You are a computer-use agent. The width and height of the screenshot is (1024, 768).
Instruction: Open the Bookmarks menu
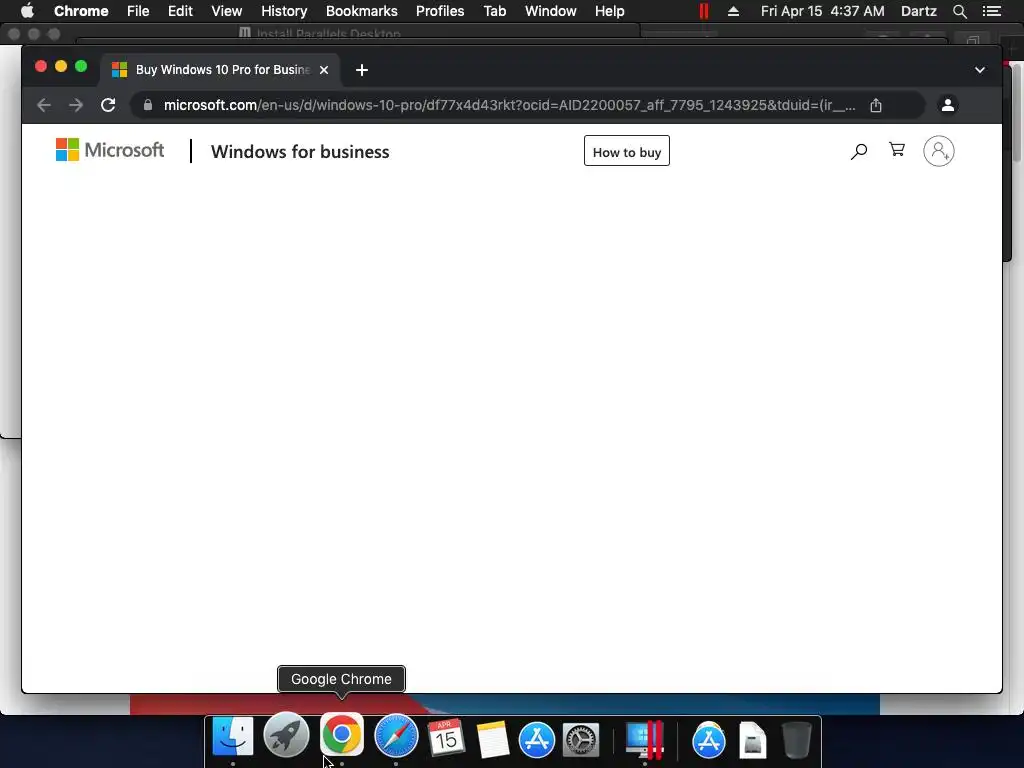361,11
